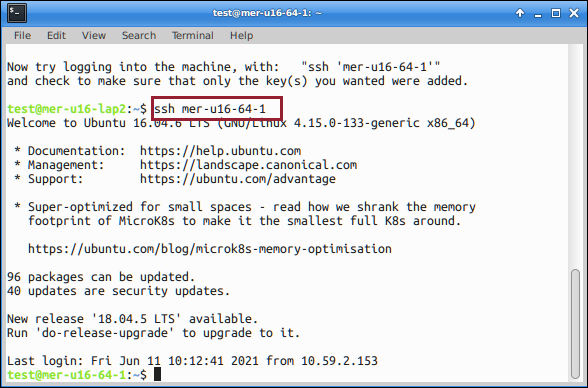Click the microk8s-memory-optimisation blog URL
The image size is (588, 388).
210,249
